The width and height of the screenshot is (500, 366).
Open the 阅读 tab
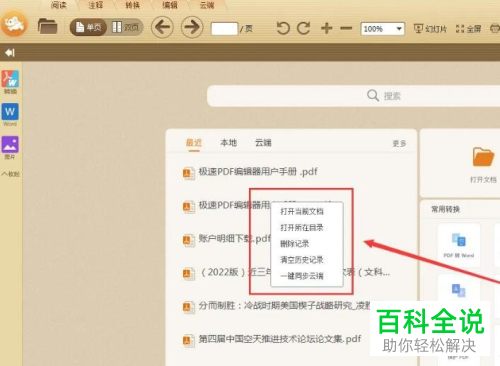pos(59,5)
